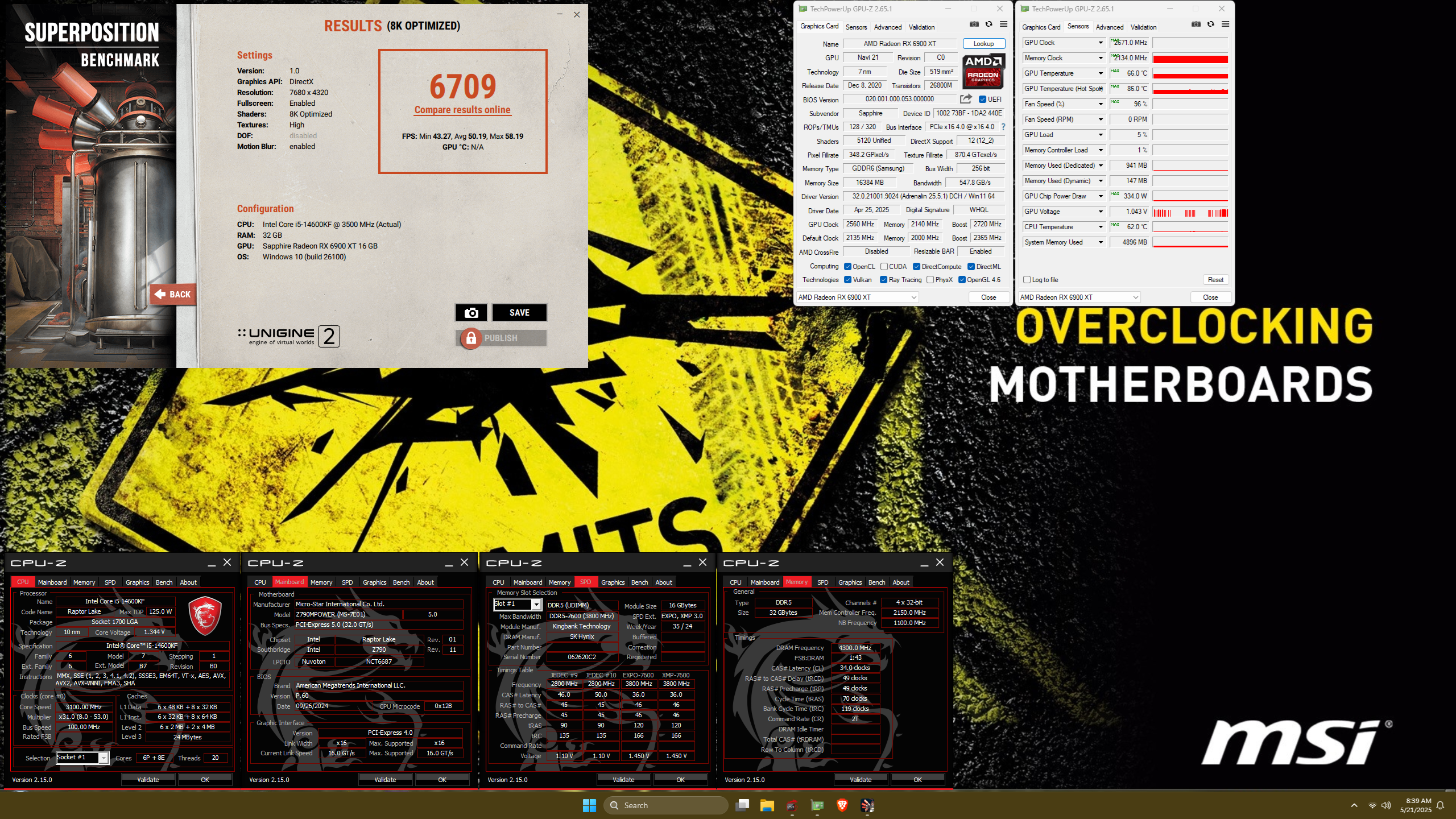Click the Lookup button in GPU-Z

click(984, 44)
